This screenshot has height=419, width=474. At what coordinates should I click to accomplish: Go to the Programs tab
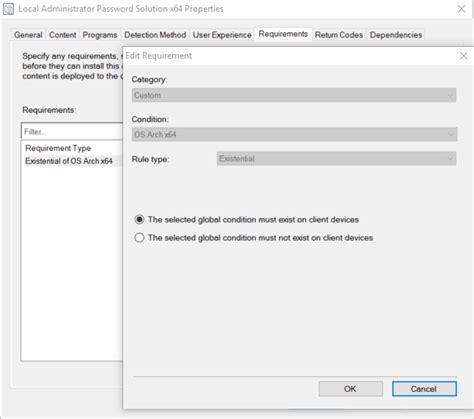[100, 35]
